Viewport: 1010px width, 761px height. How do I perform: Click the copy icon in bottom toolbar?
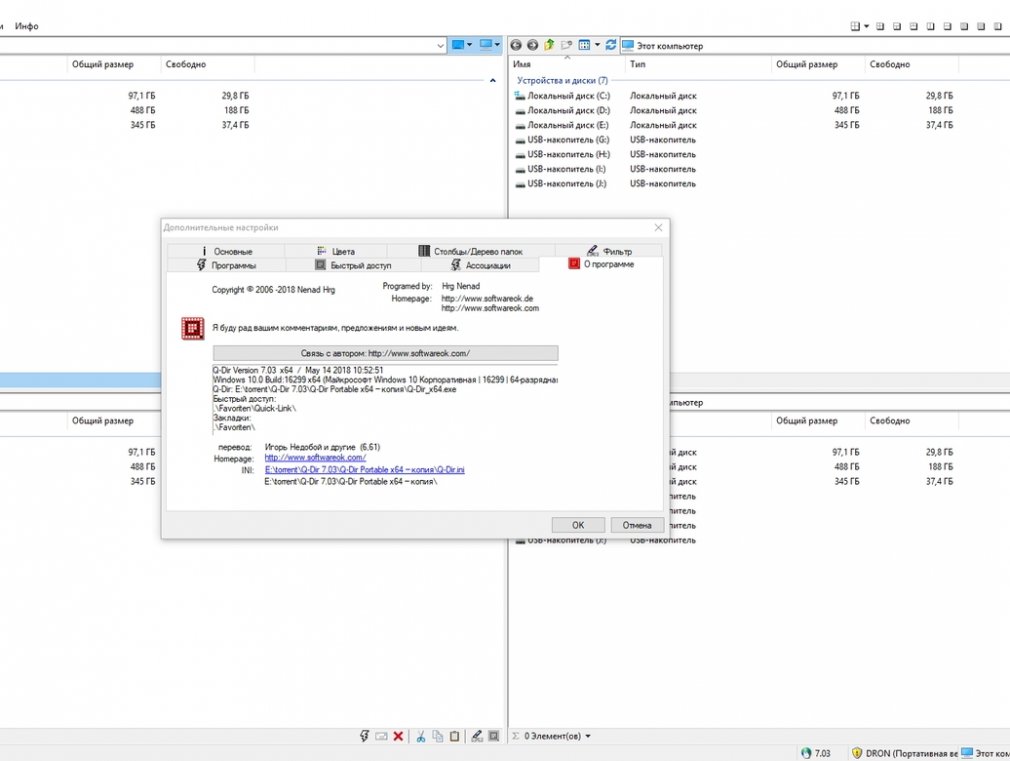click(438, 736)
